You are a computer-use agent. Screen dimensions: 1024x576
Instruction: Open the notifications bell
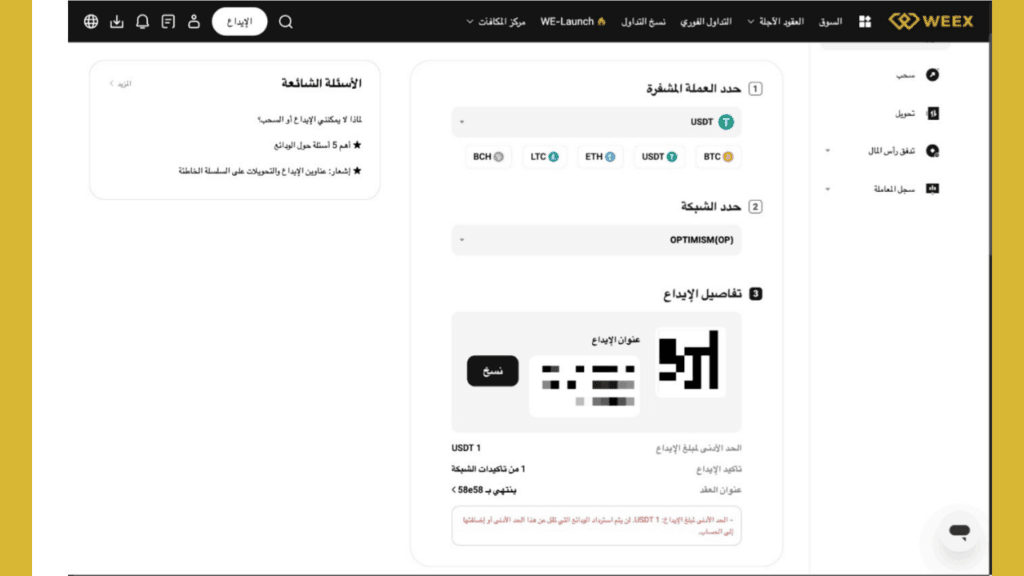click(142, 22)
